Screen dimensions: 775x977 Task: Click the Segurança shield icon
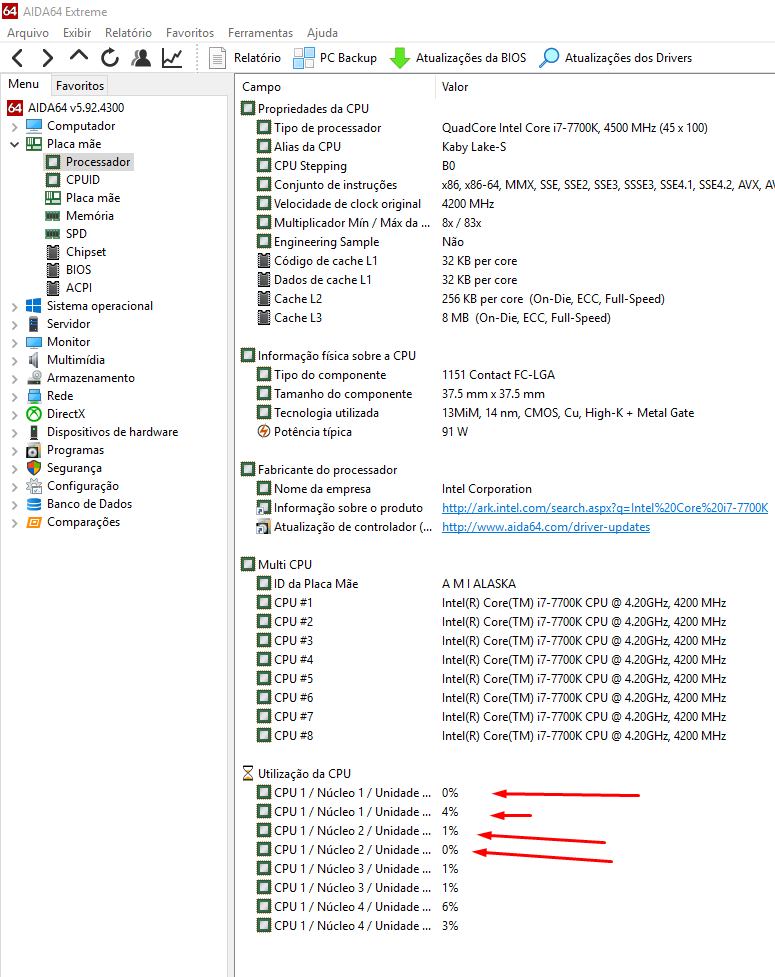click(x=34, y=468)
